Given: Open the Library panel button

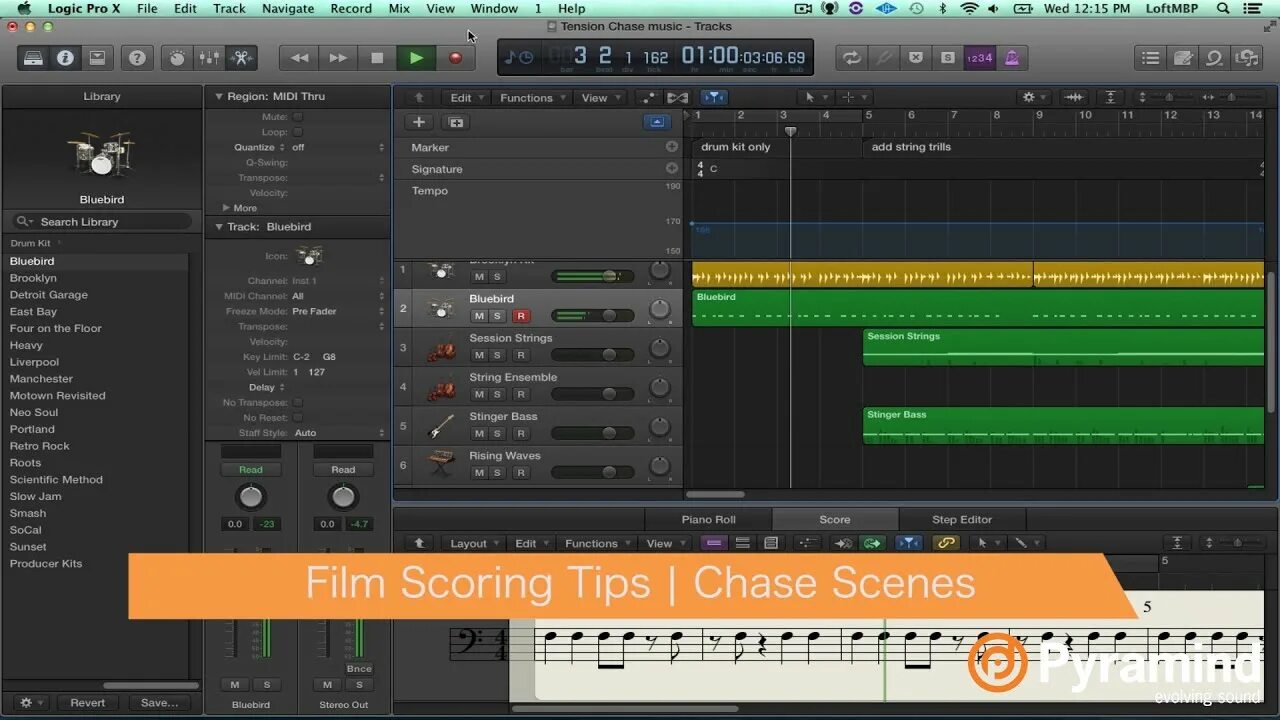Looking at the screenshot, I should 32,58.
